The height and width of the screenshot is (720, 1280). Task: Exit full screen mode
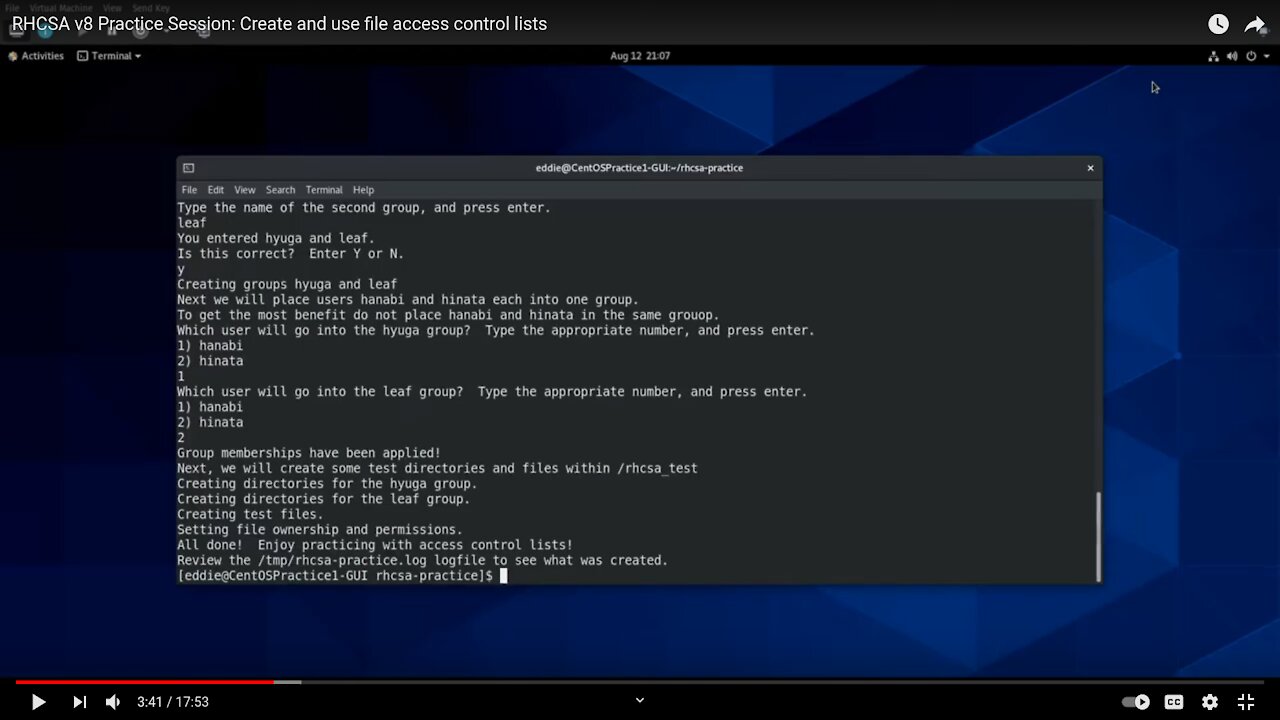(1246, 702)
